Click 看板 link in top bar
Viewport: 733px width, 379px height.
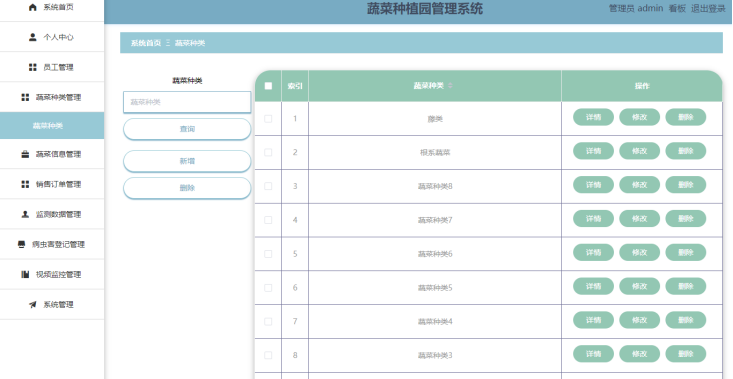click(x=677, y=8)
